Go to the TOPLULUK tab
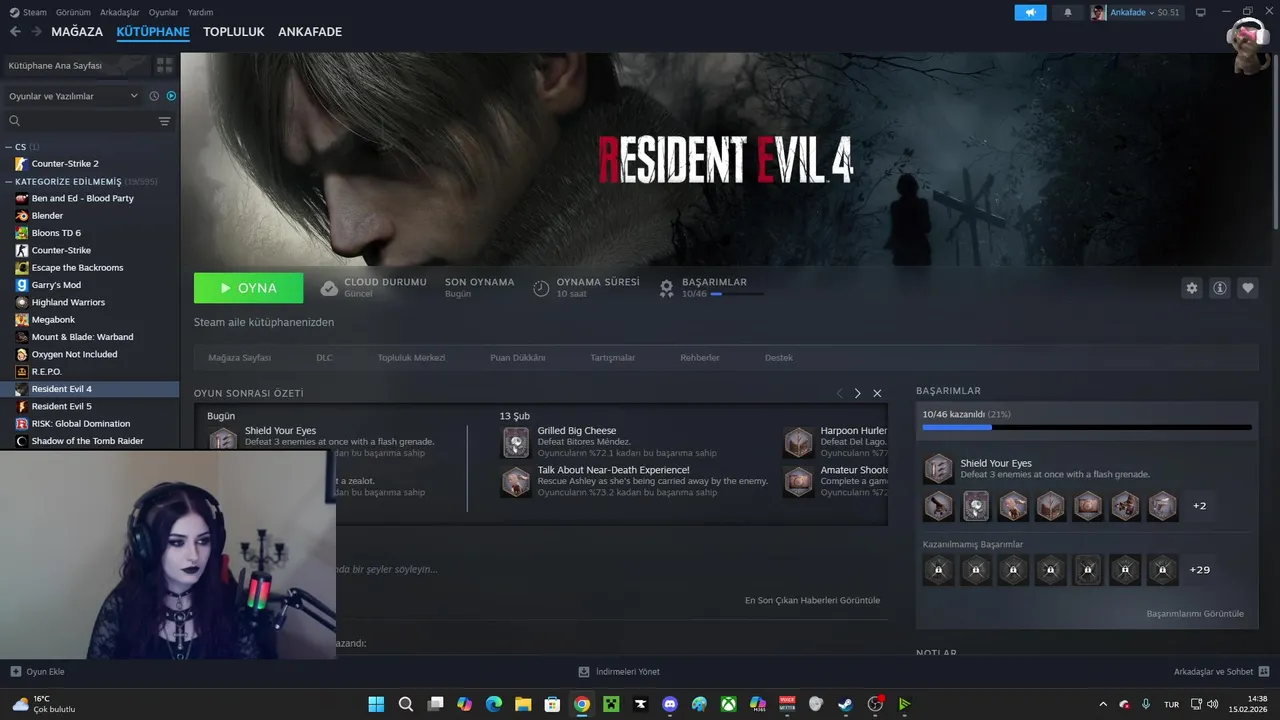 pyautogui.click(x=234, y=32)
